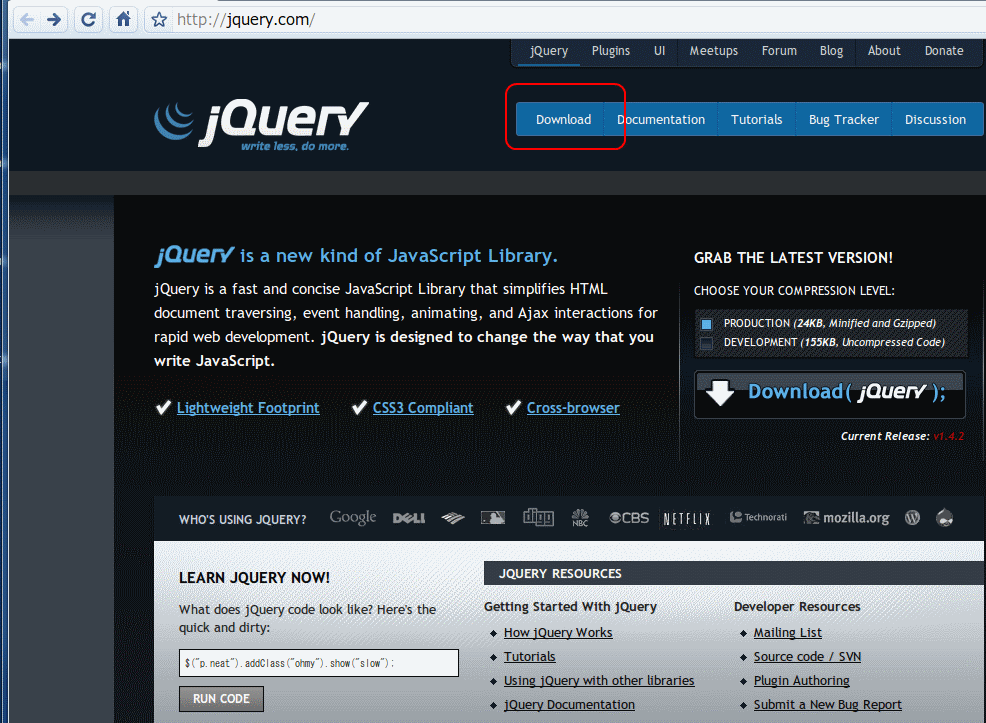
Task: Reload the page with refresh icon
Action: coord(89,19)
